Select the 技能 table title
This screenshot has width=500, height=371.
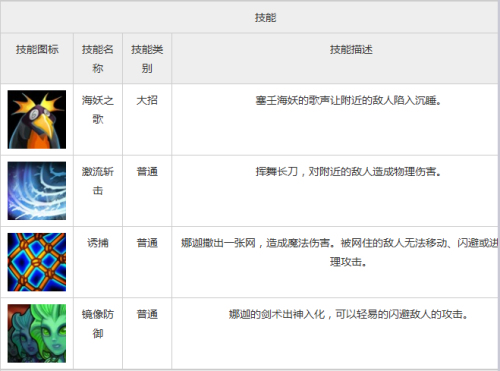[266, 17]
